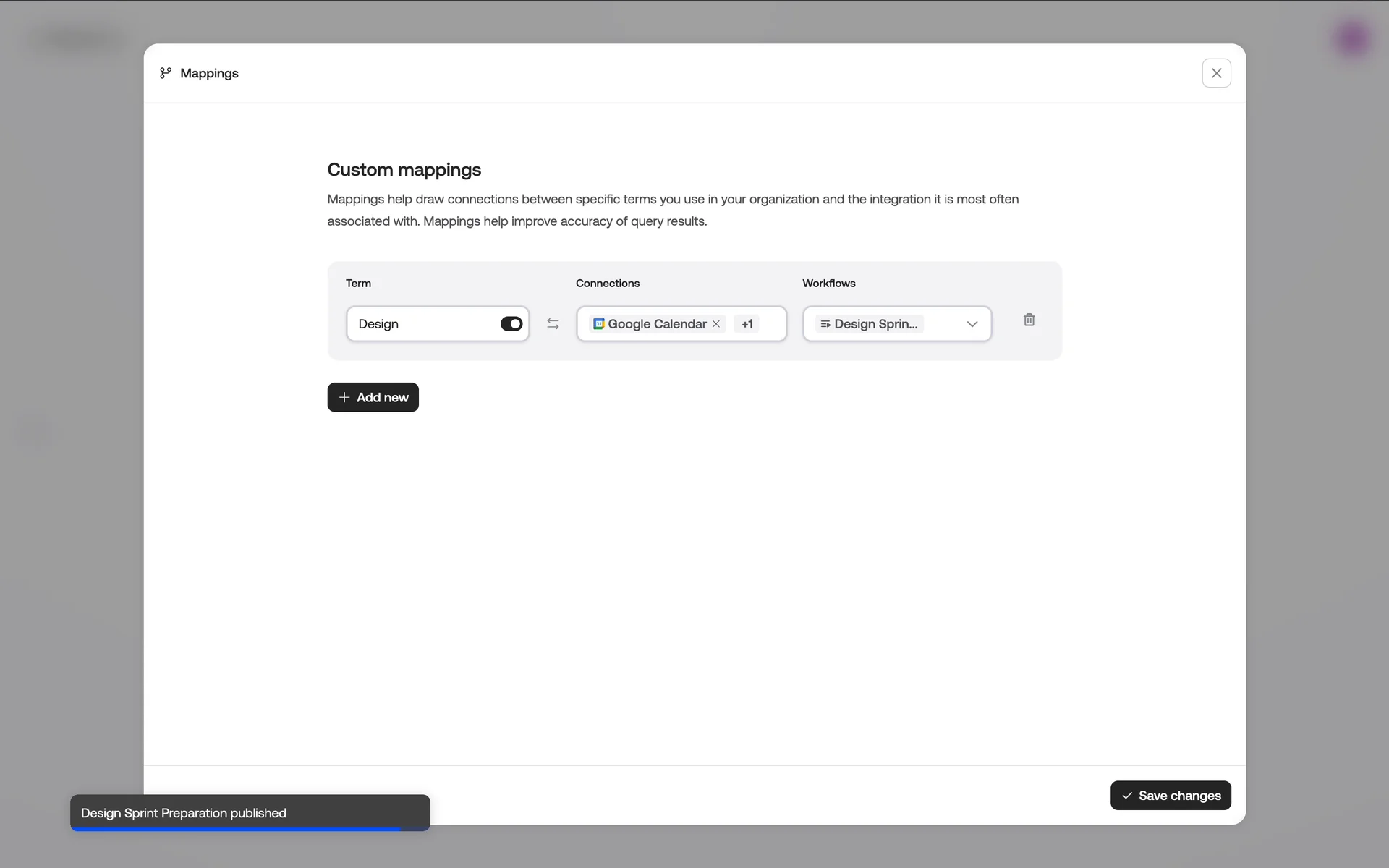1389x868 pixels.
Task: Close the Mappings dialog with X
Action: 1216,73
